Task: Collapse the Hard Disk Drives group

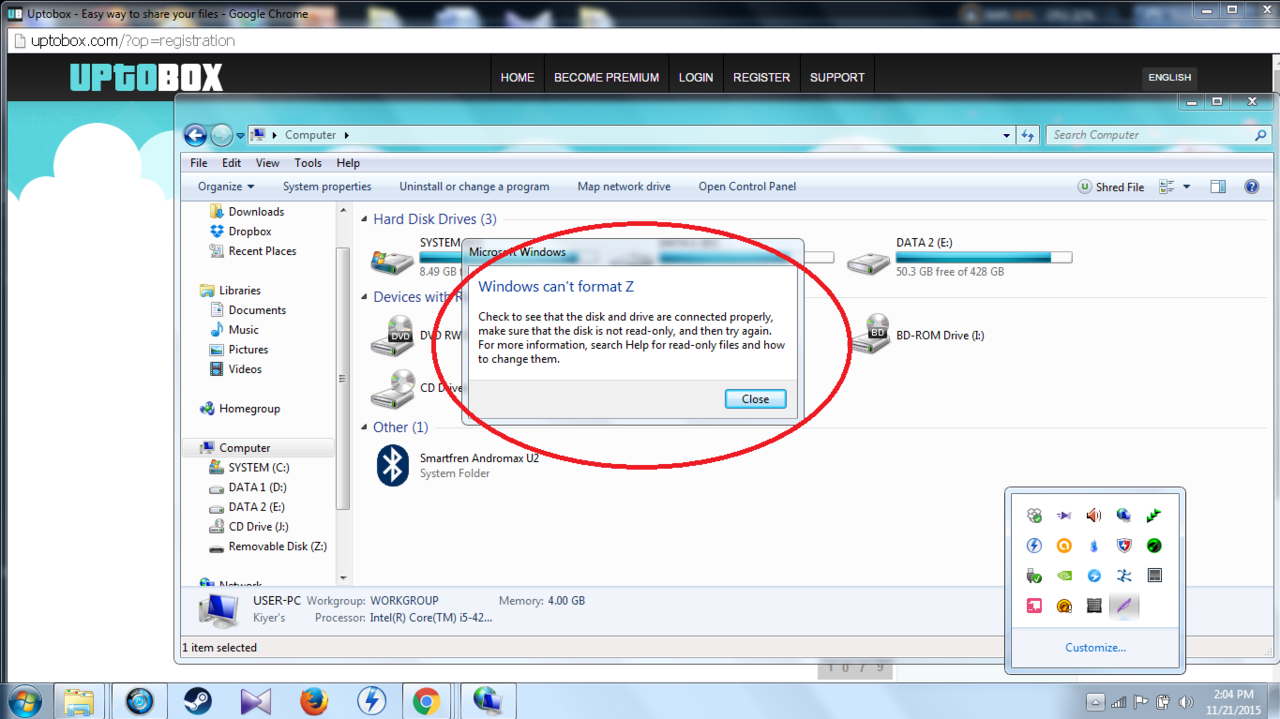Action: pos(365,219)
